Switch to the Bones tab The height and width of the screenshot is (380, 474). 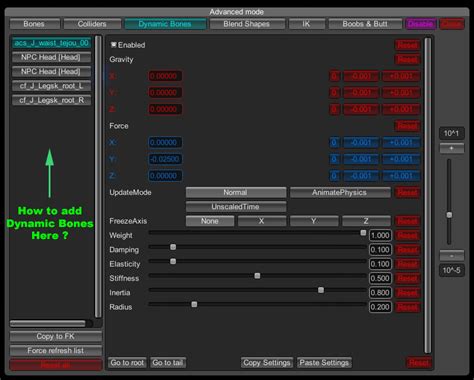click(35, 24)
